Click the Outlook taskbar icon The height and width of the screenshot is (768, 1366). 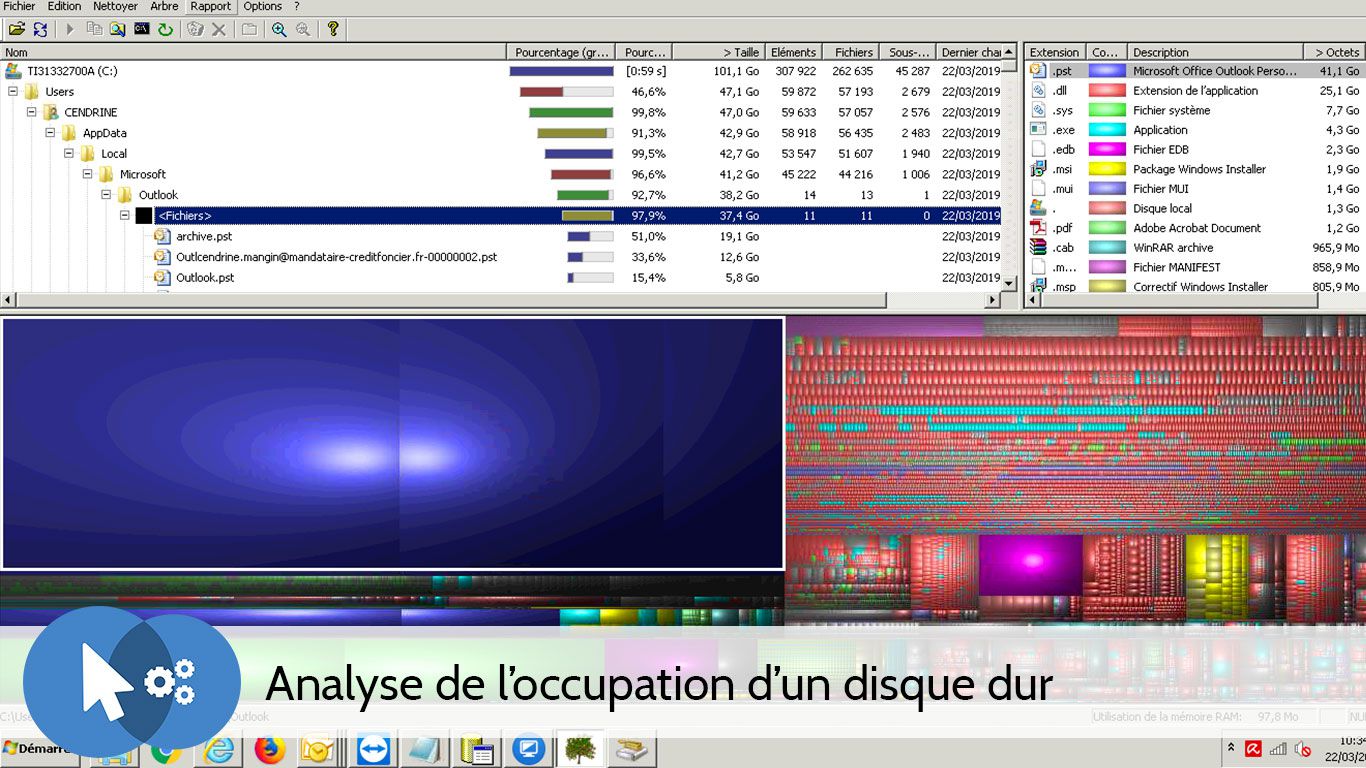coord(318,749)
